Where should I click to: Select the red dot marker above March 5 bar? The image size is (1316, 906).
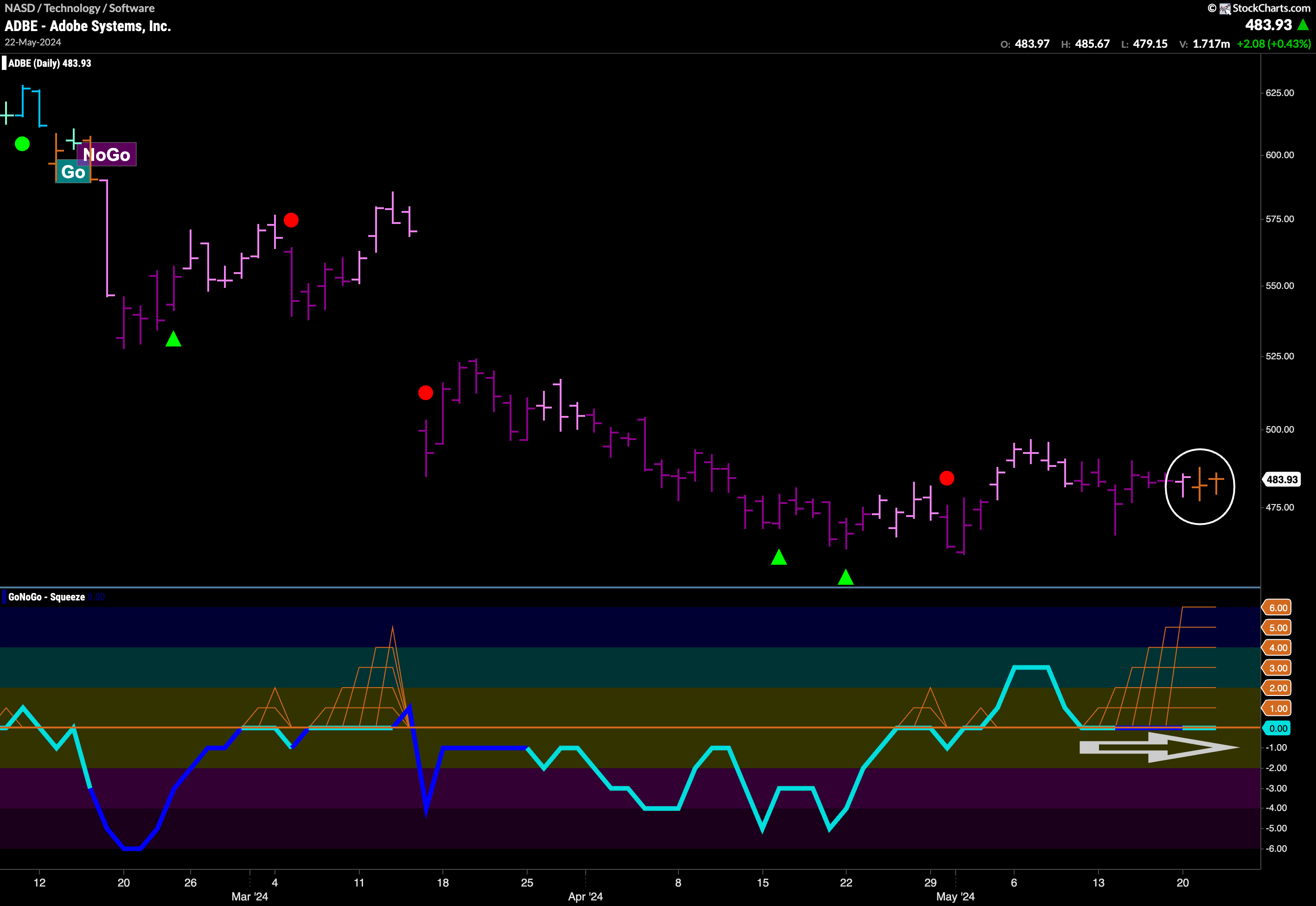point(291,220)
